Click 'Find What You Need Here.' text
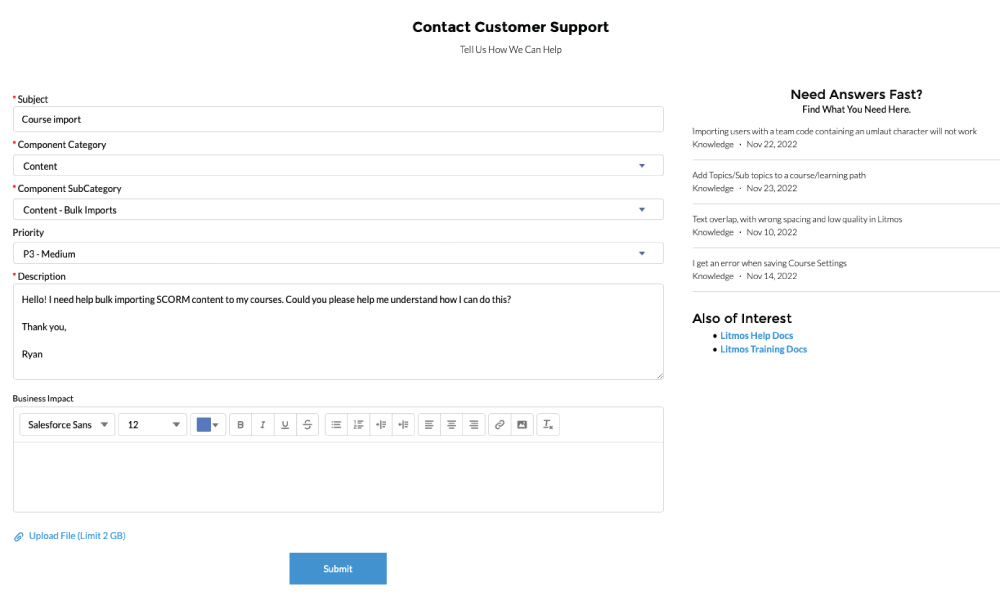 [x=856, y=110]
